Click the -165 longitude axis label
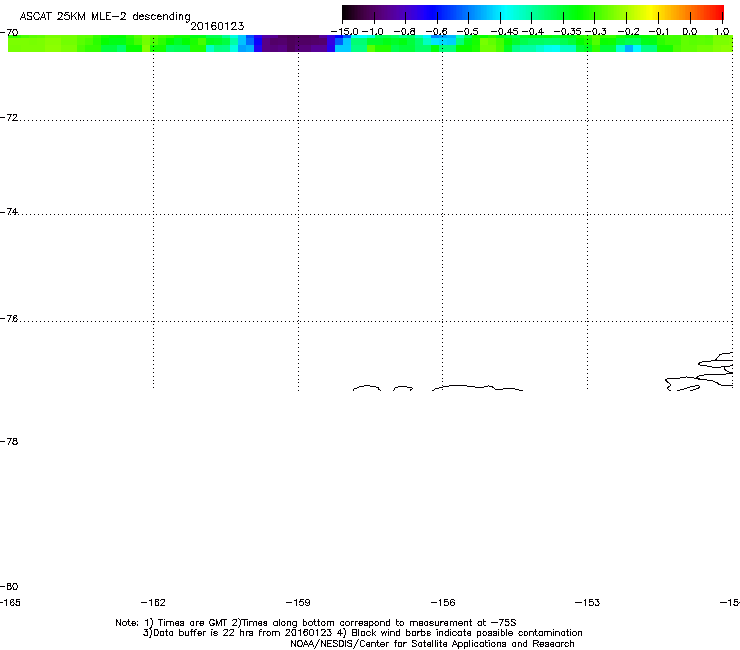Image resolution: width=740 pixels, height=650 pixels. [x=10, y=602]
